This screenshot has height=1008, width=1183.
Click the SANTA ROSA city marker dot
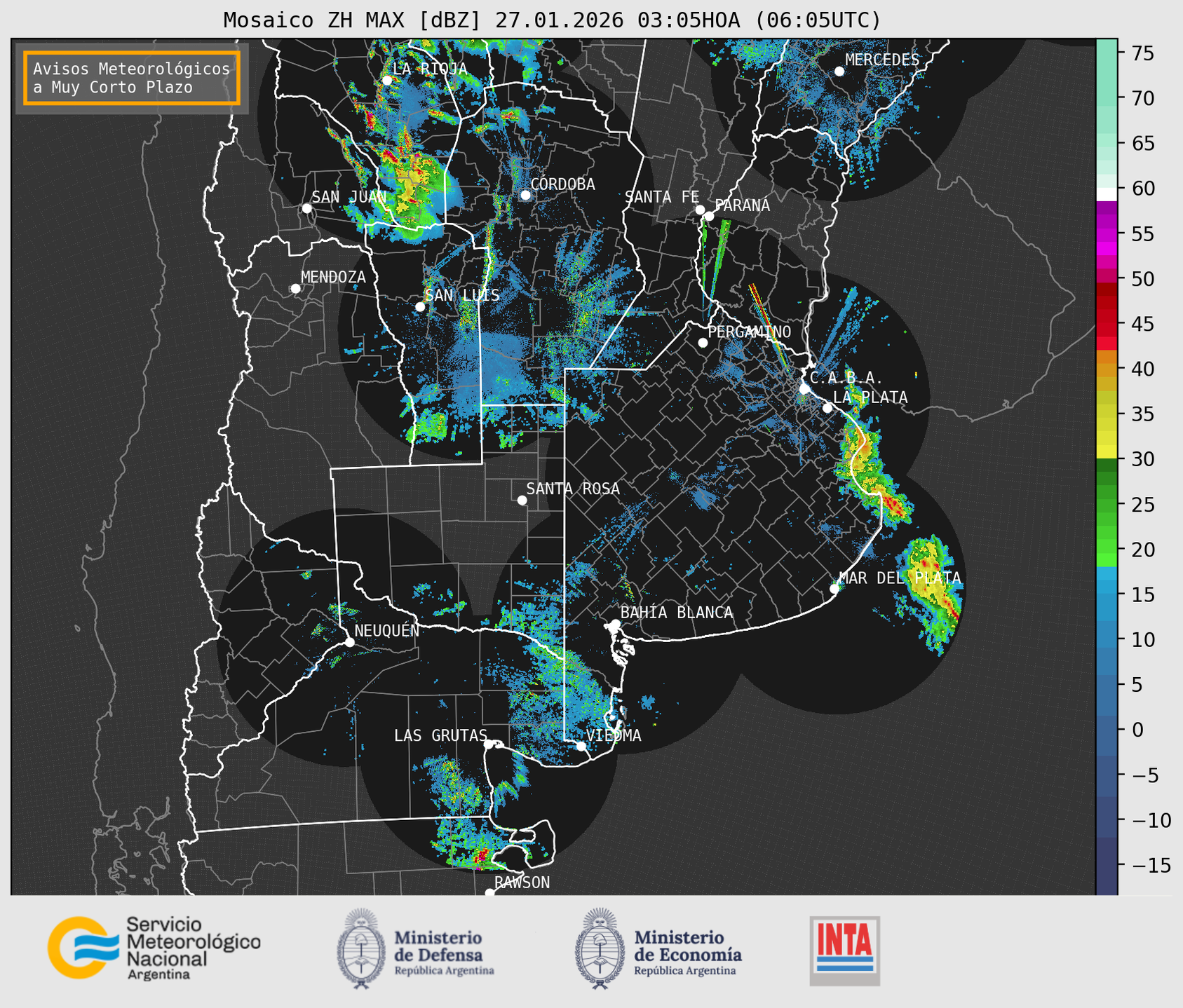522,500
